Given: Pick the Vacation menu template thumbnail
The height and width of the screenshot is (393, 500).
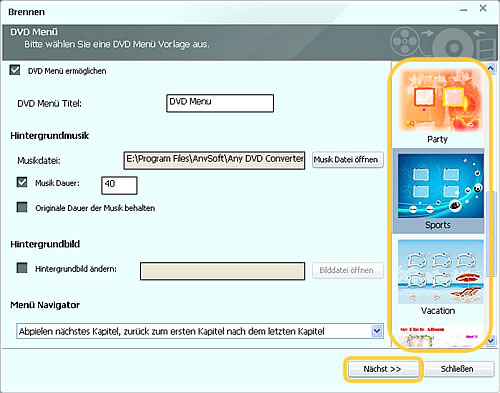Looking at the screenshot, I should tap(440, 272).
